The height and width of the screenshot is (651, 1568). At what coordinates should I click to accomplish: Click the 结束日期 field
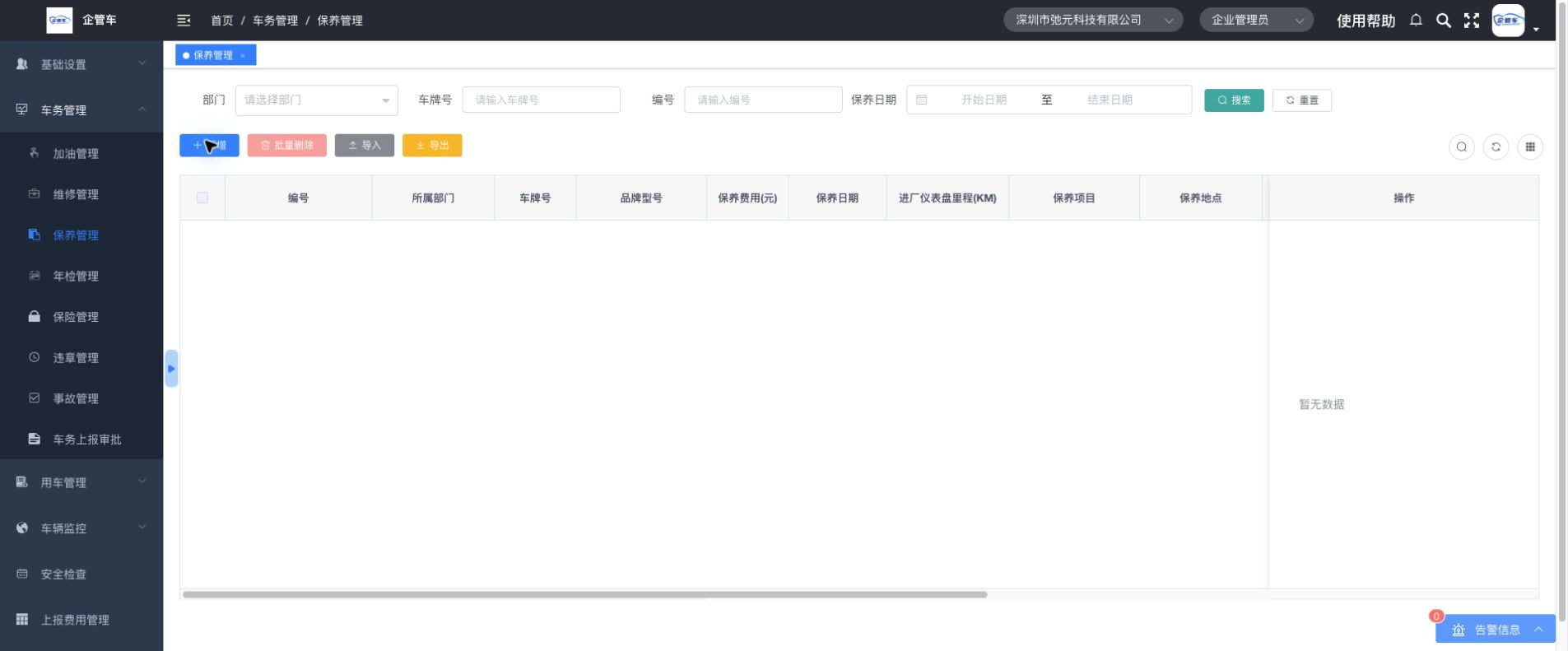[1110, 100]
